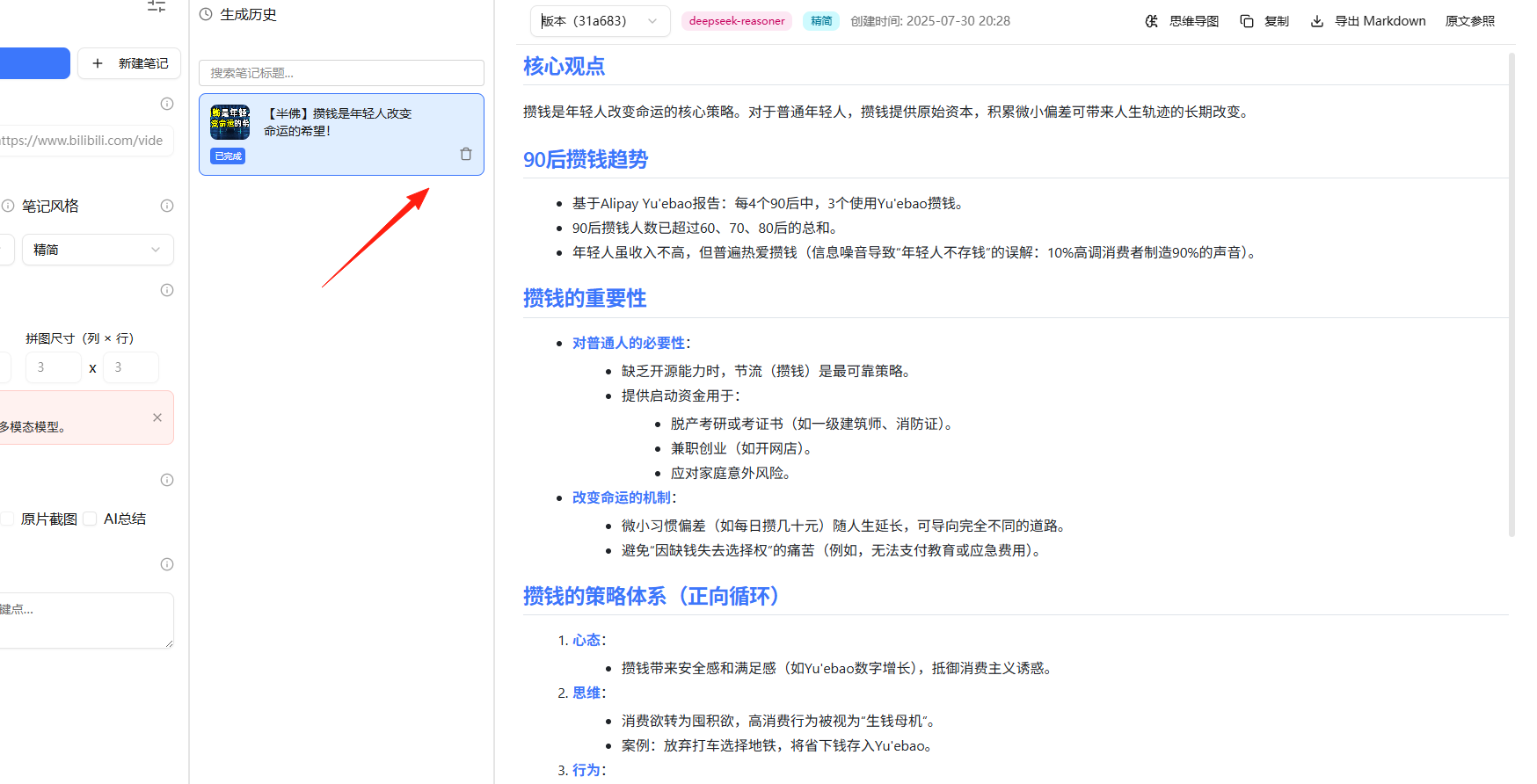Click the first 拼图尺寸 column number field
Viewport: 1537px width, 784px height.
click(54, 367)
